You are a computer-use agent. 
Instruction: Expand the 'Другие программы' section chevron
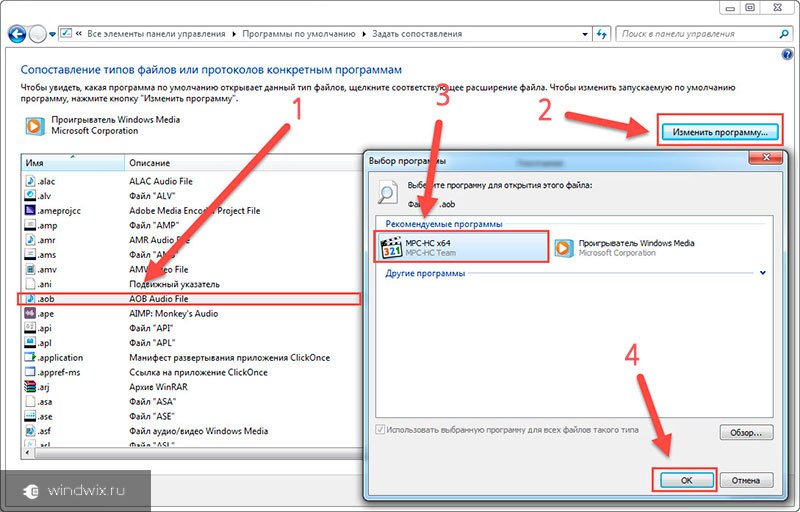tap(763, 273)
